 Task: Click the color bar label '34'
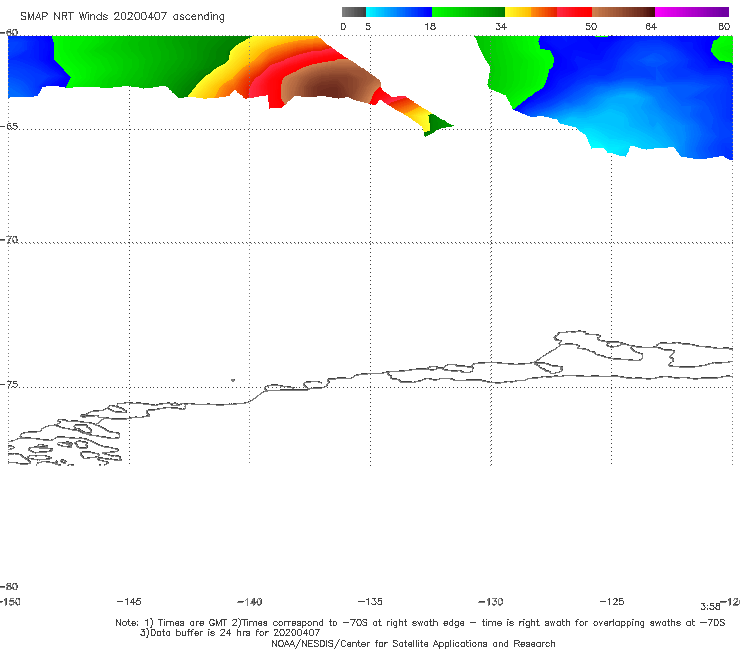point(501,26)
